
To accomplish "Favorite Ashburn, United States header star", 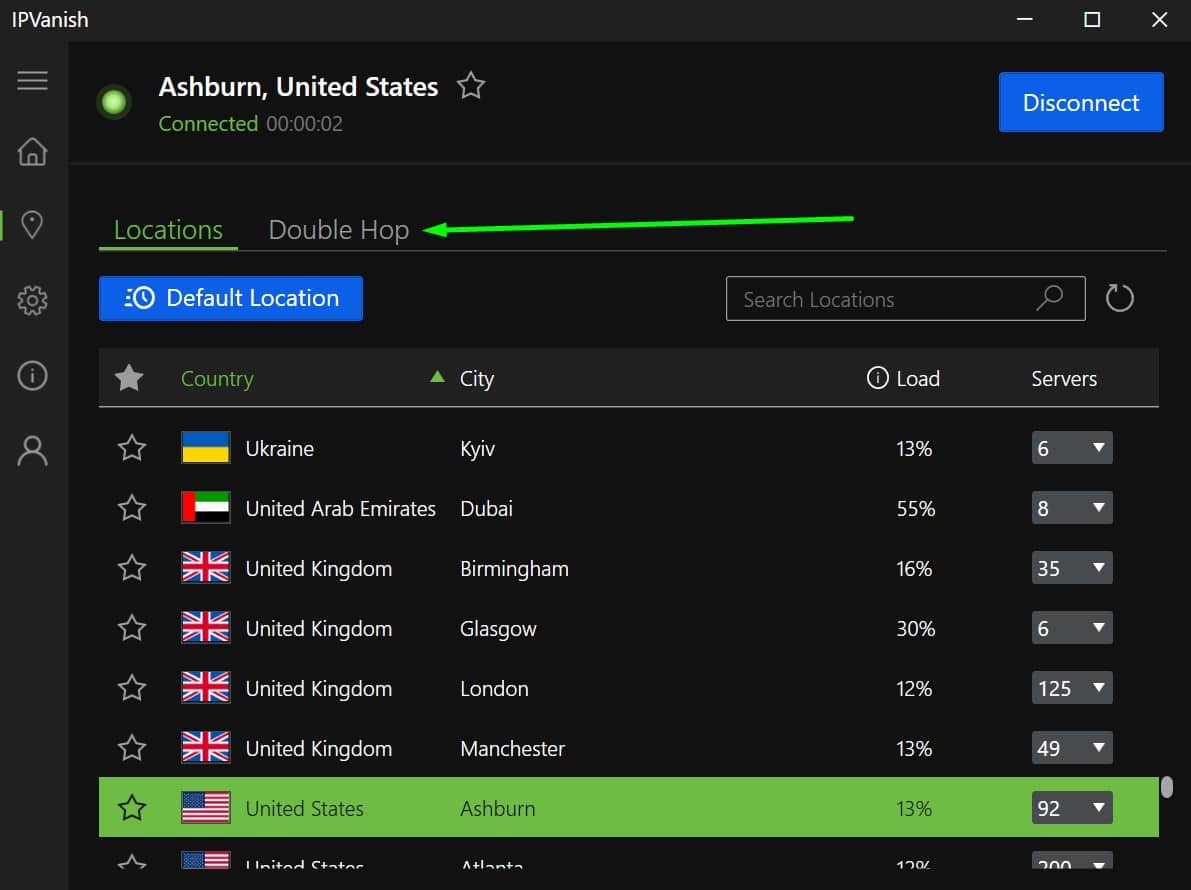I will 471,85.
